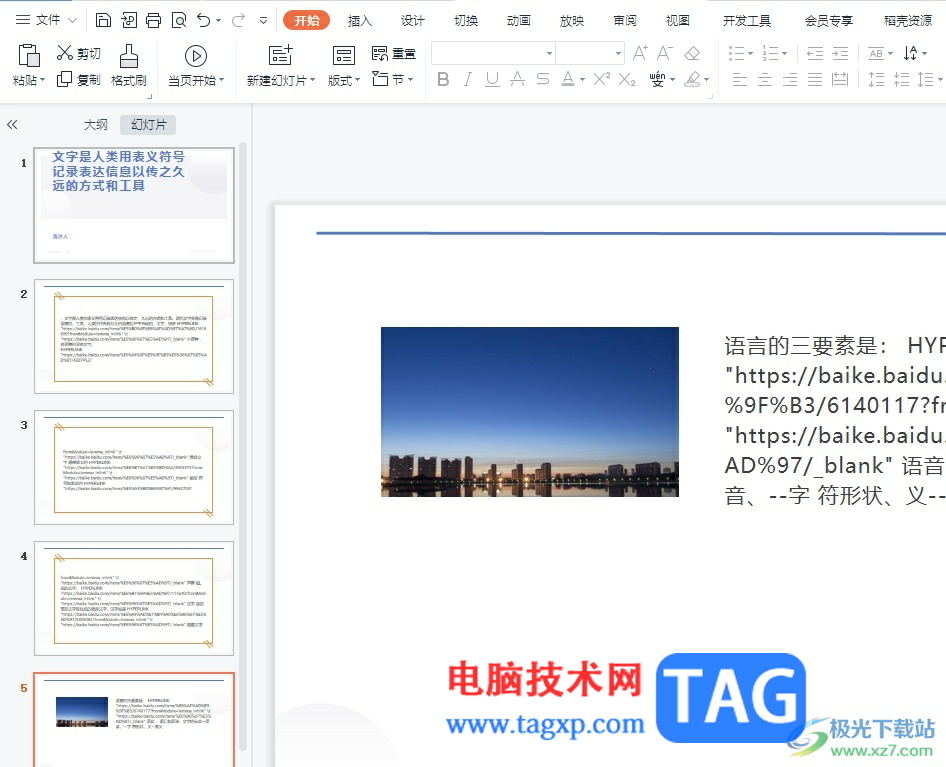This screenshot has height=767, width=946.
Task: Open Print Preview icon
Action: pos(179,21)
